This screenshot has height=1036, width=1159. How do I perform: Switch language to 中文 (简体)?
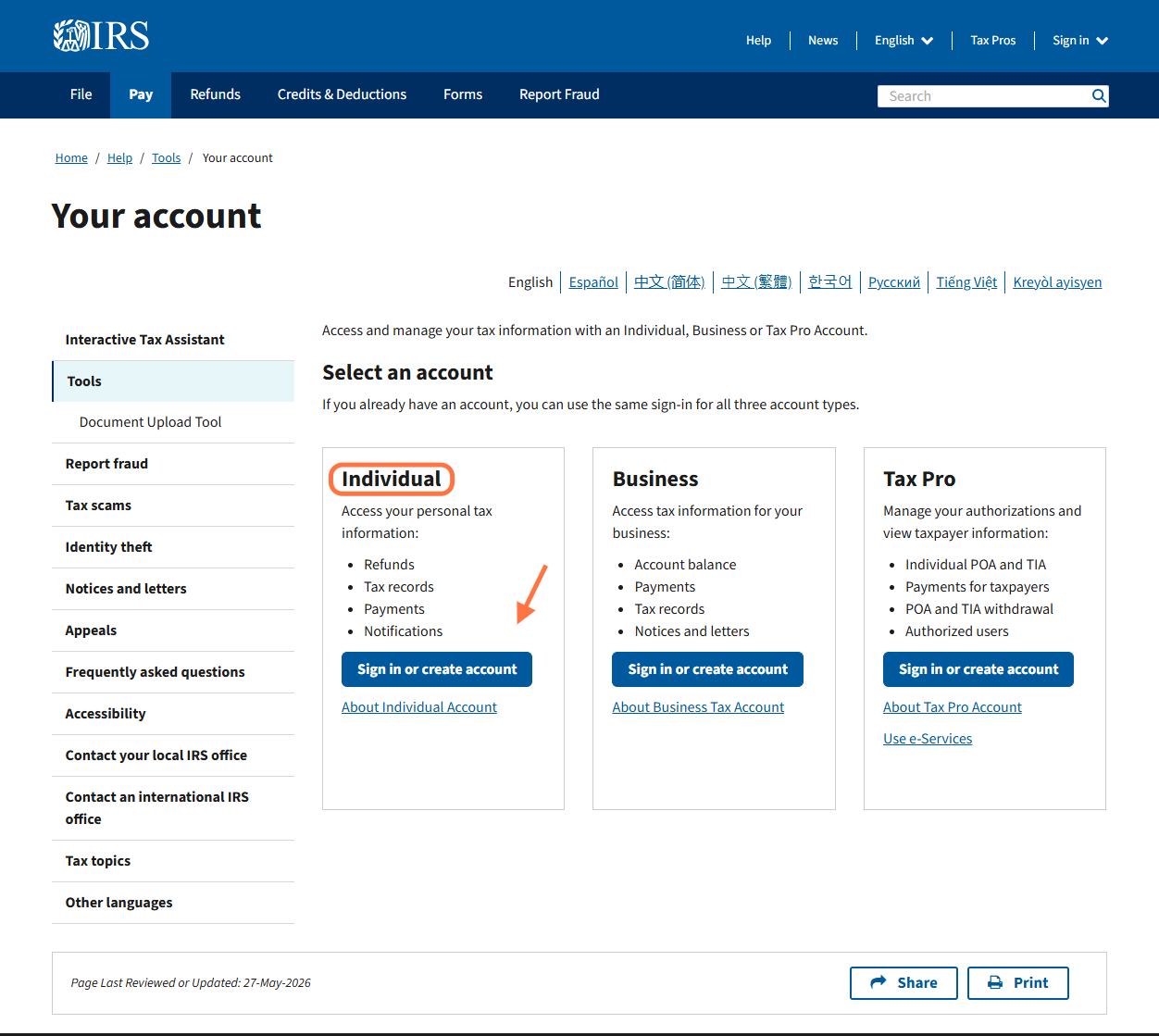tap(669, 282)
